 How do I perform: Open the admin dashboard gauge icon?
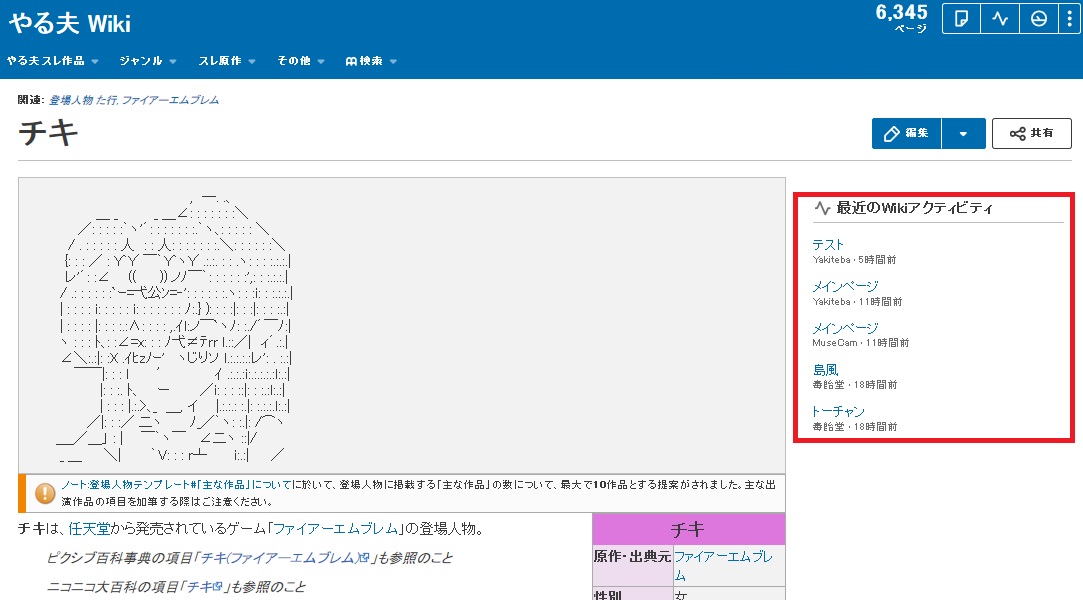(1039, 20)
